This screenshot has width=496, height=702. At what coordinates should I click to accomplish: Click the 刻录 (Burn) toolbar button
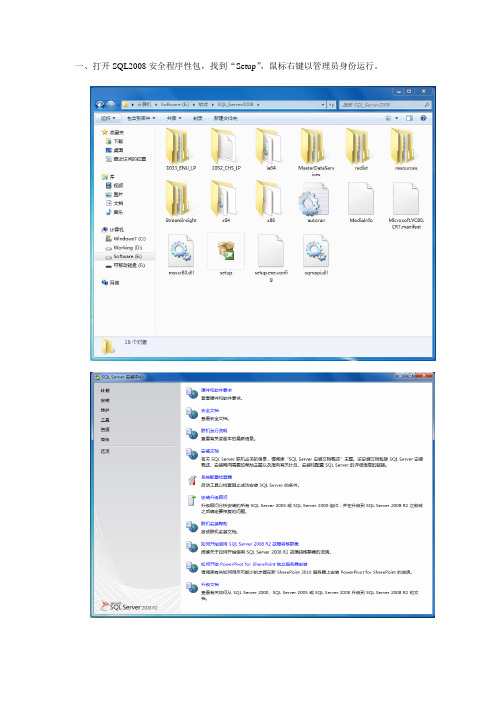click(x=197, y=118)
